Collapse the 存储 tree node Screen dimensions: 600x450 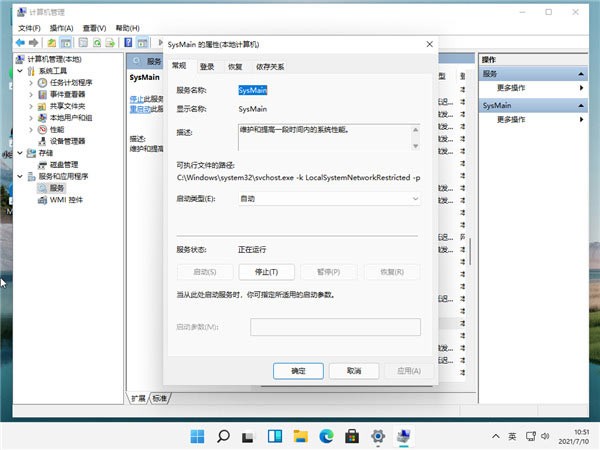[x=20, y=153]
